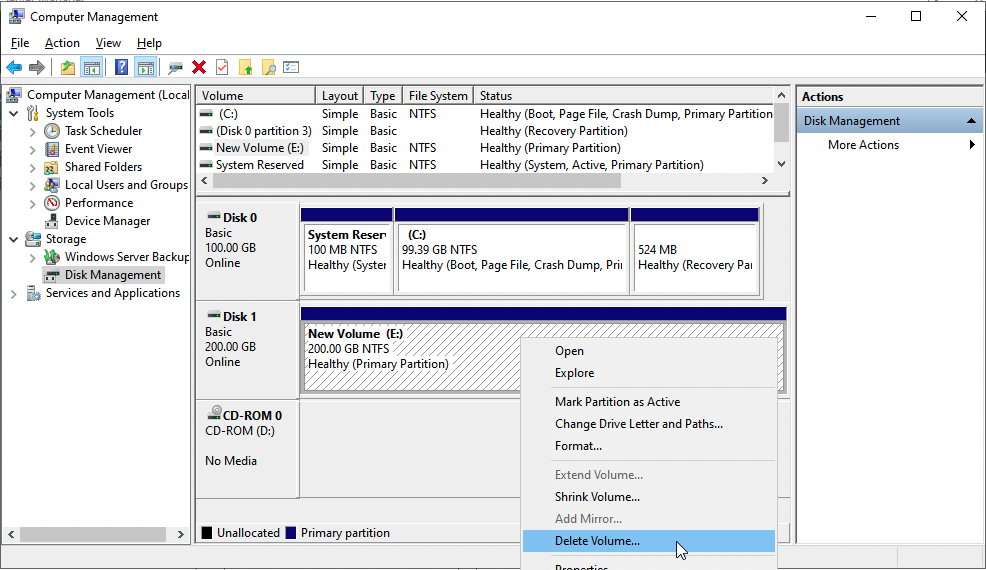Click the grey Forward arrow

pyautogui.click(x=37, y=67)
